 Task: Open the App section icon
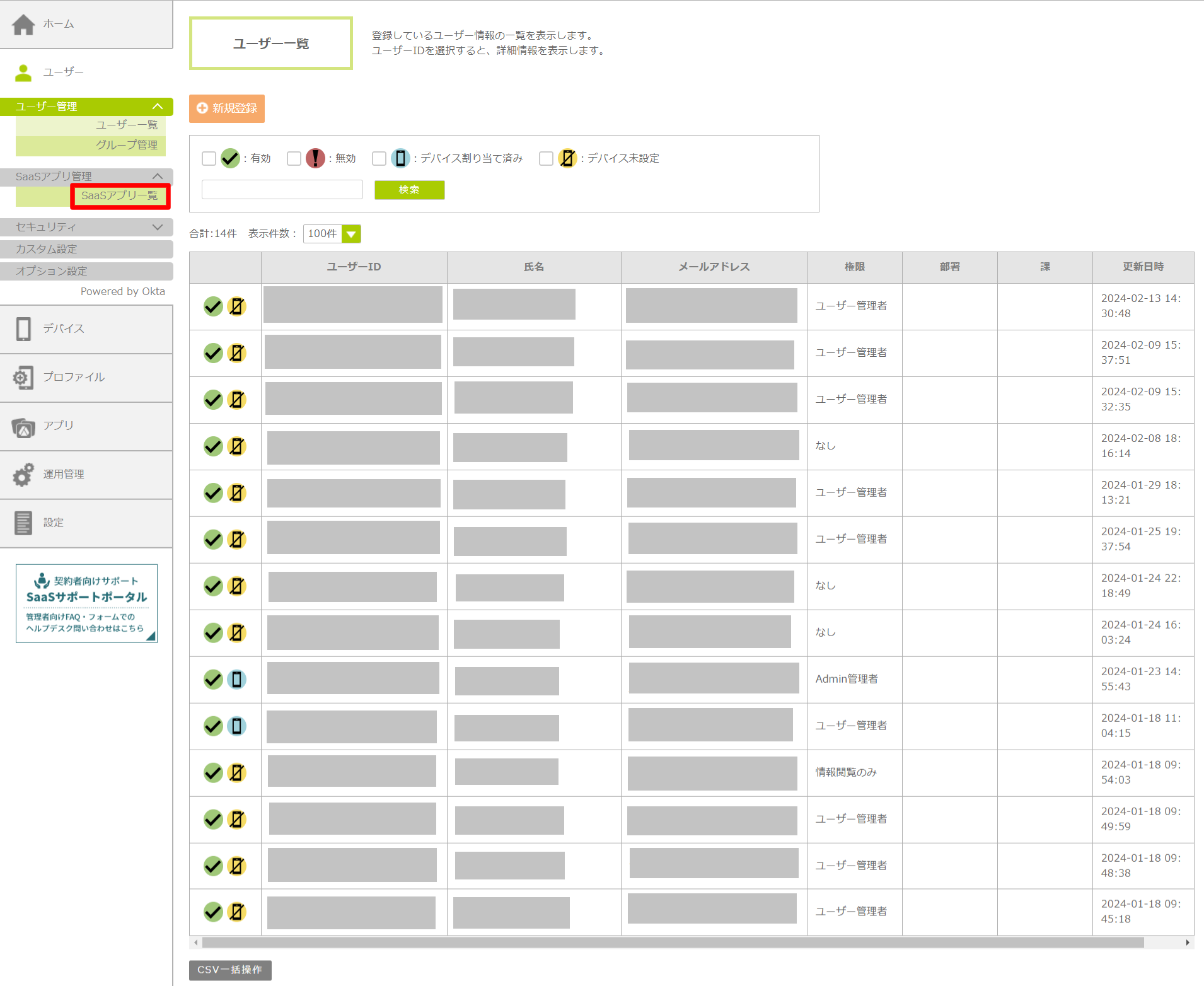click(23, 427)
